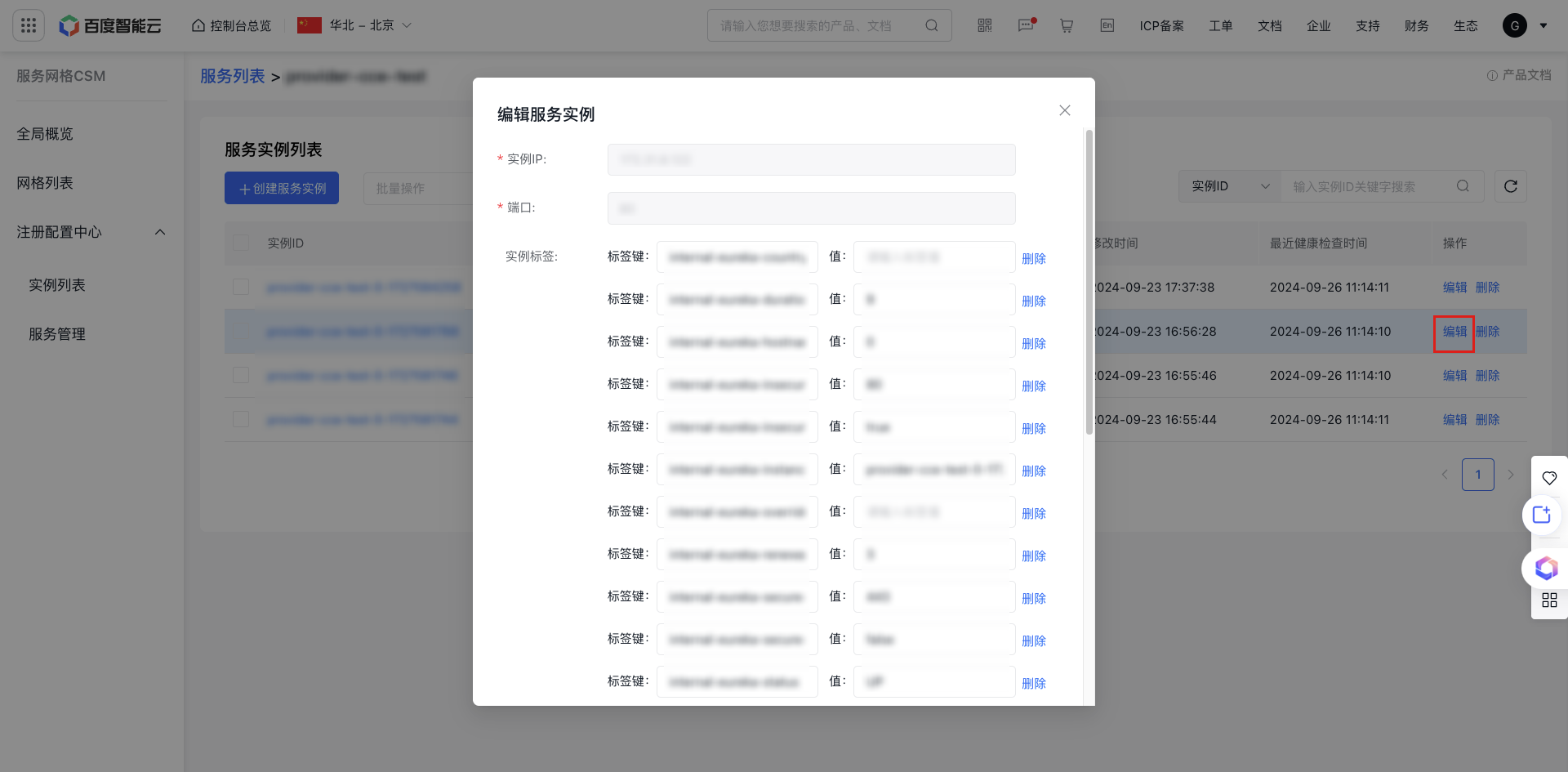1568x772 pixels.
Task: Click the 实例IP input field
Action: point(812,159)
